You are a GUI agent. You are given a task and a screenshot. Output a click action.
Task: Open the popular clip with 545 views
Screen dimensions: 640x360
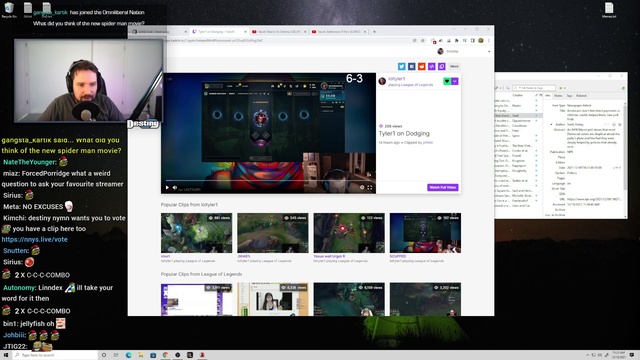tap(273, 233)
